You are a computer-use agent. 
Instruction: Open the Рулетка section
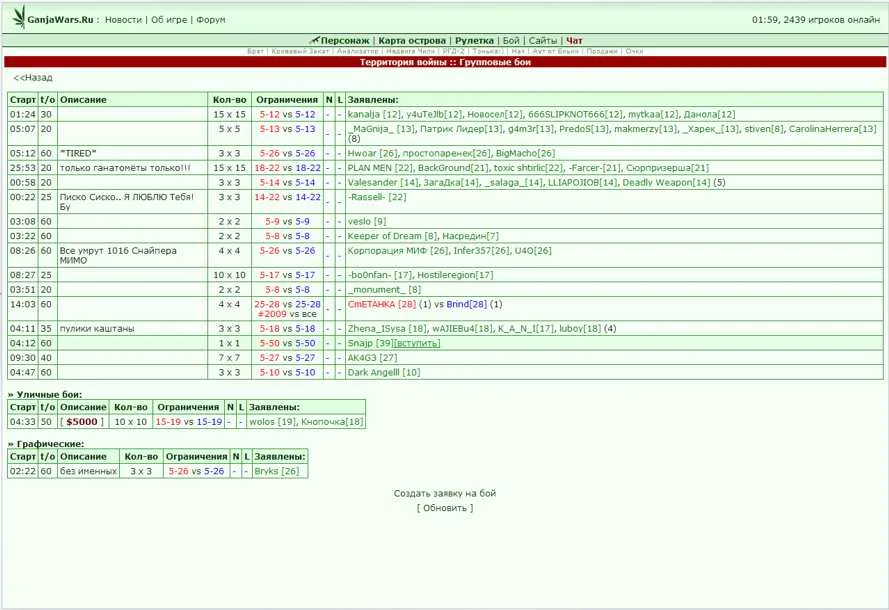pyautogui.click(x=474, y=41)
